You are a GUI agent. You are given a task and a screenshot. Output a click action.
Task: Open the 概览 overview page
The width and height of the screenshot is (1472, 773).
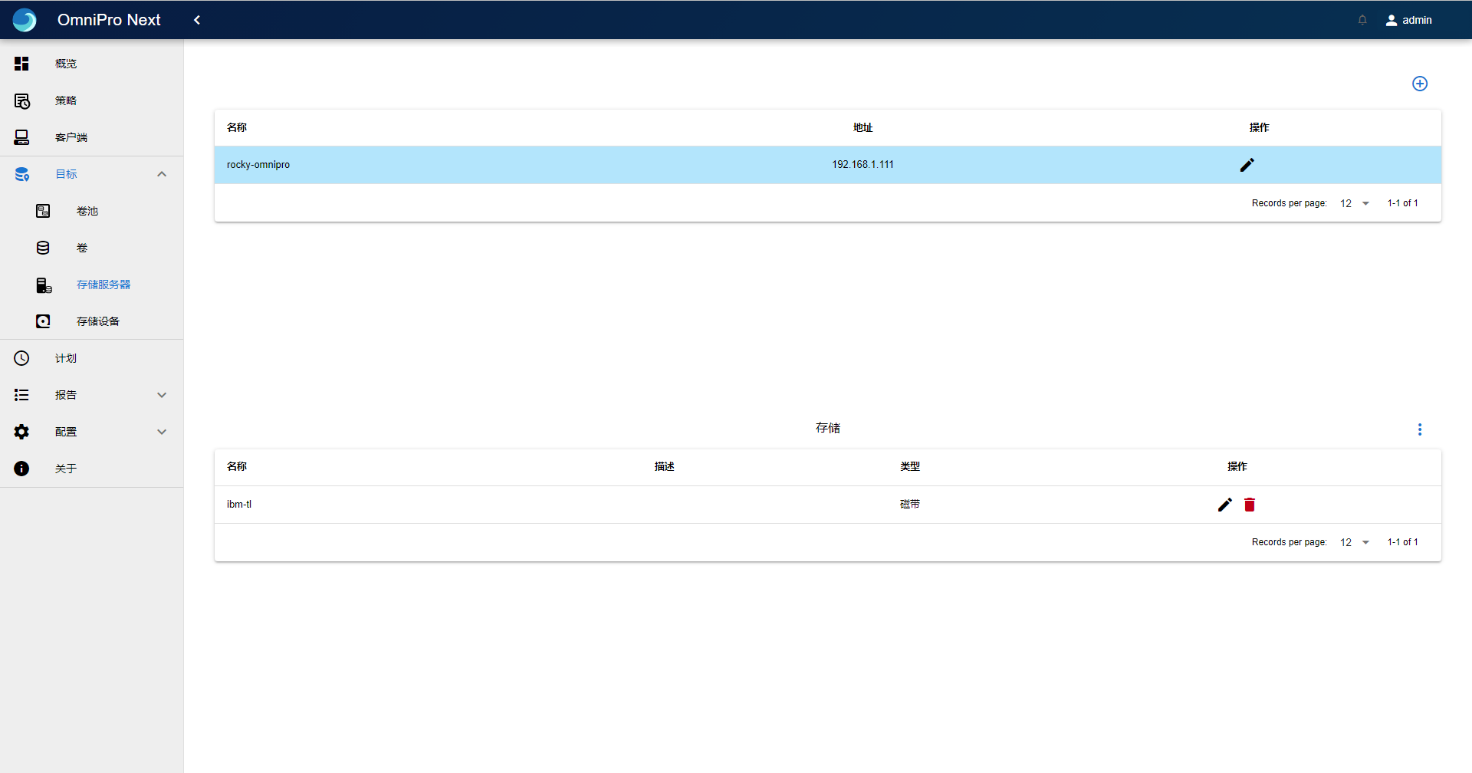click(x=66, y=64)
